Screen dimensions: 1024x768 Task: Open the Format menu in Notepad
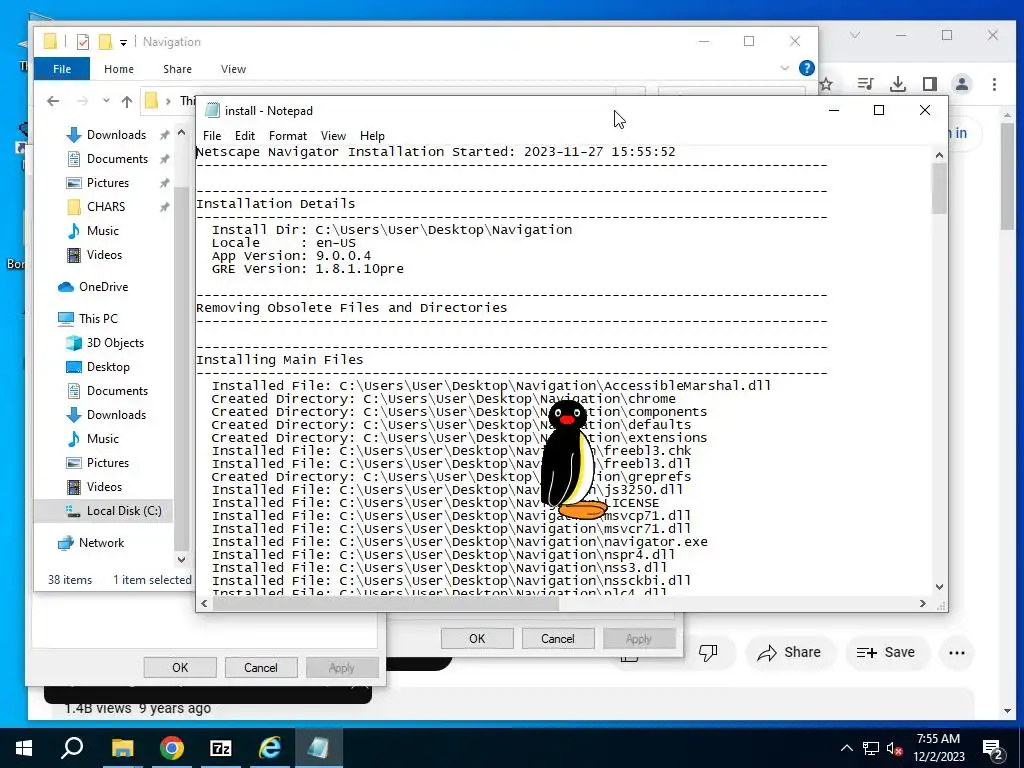pyautogui.click(x=287, y=136)
